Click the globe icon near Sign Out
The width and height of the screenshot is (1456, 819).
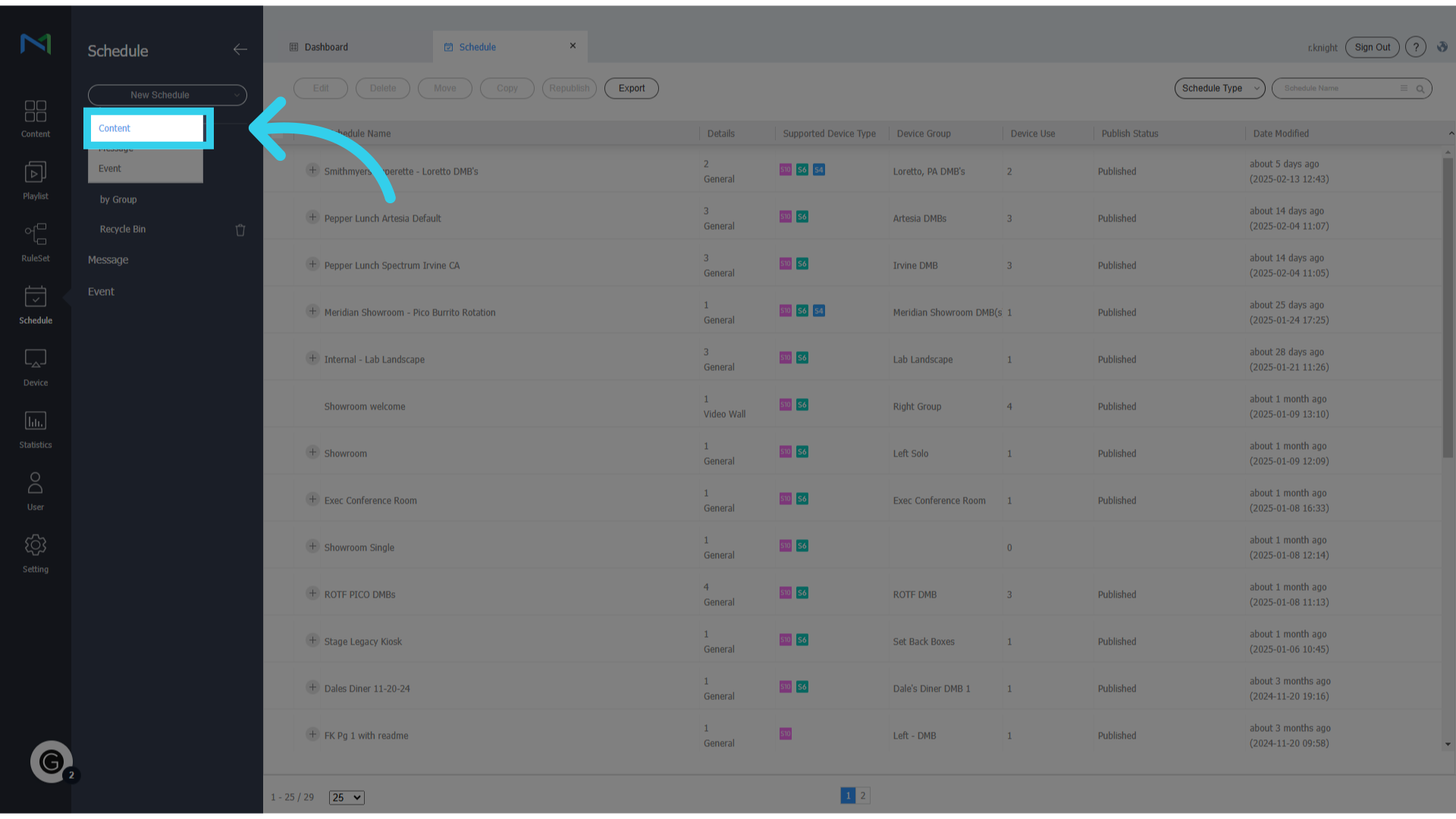[x=1442, y=47]
